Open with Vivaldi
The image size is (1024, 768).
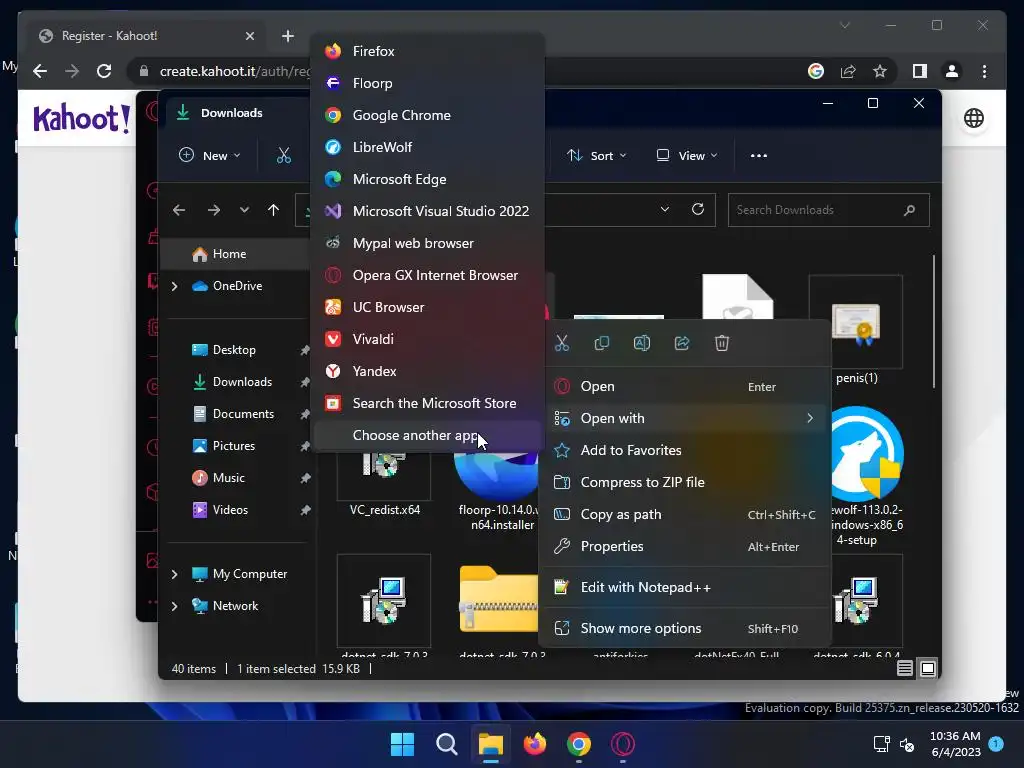coord(428,339)
